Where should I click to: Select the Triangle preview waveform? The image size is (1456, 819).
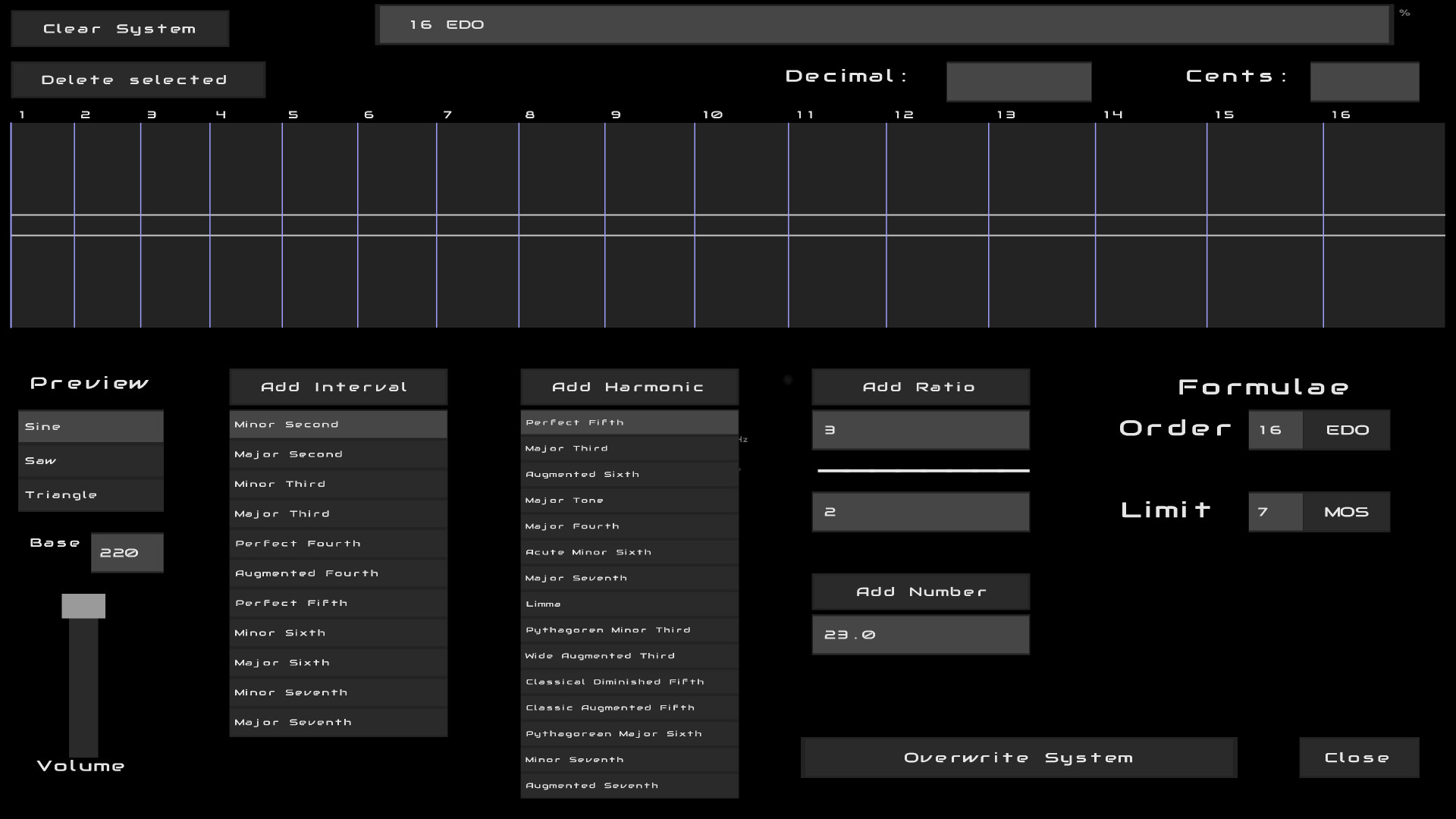[x=90, y=494]
